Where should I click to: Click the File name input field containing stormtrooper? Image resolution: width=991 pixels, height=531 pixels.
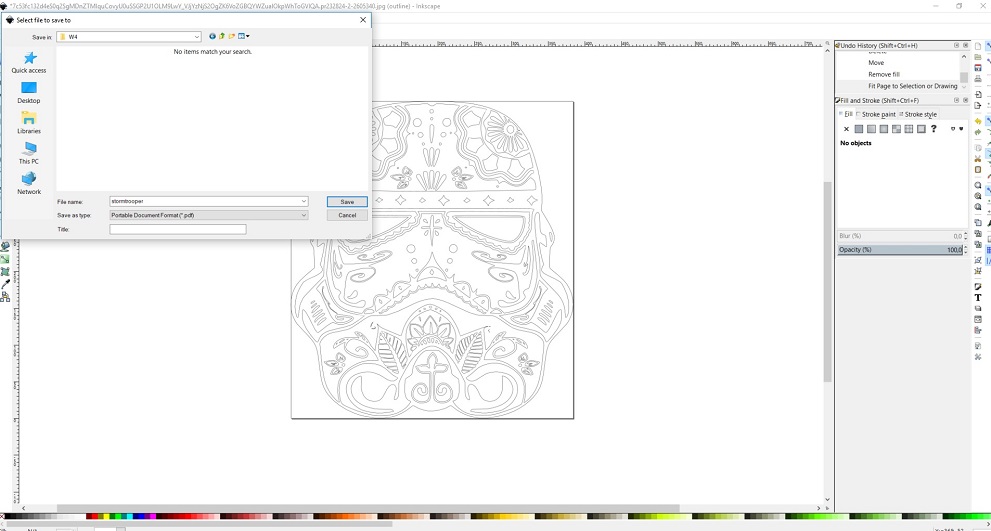pyautogui.click(x=204, y=201)
